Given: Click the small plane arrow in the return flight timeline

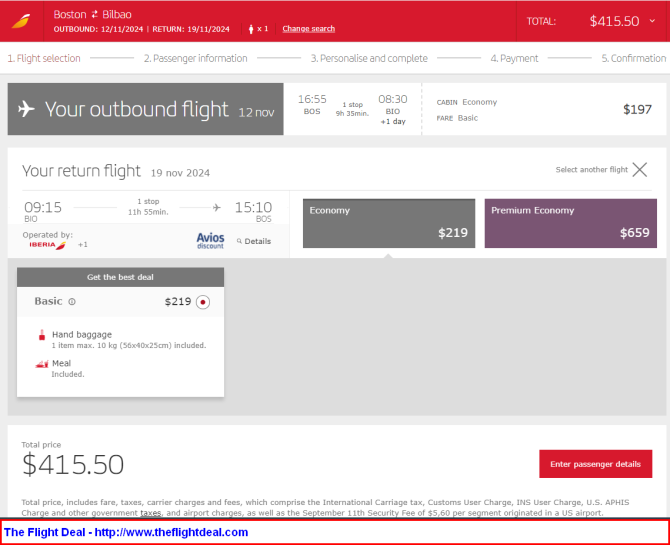Looking at the screenshot, I should (x=217, y=208).
